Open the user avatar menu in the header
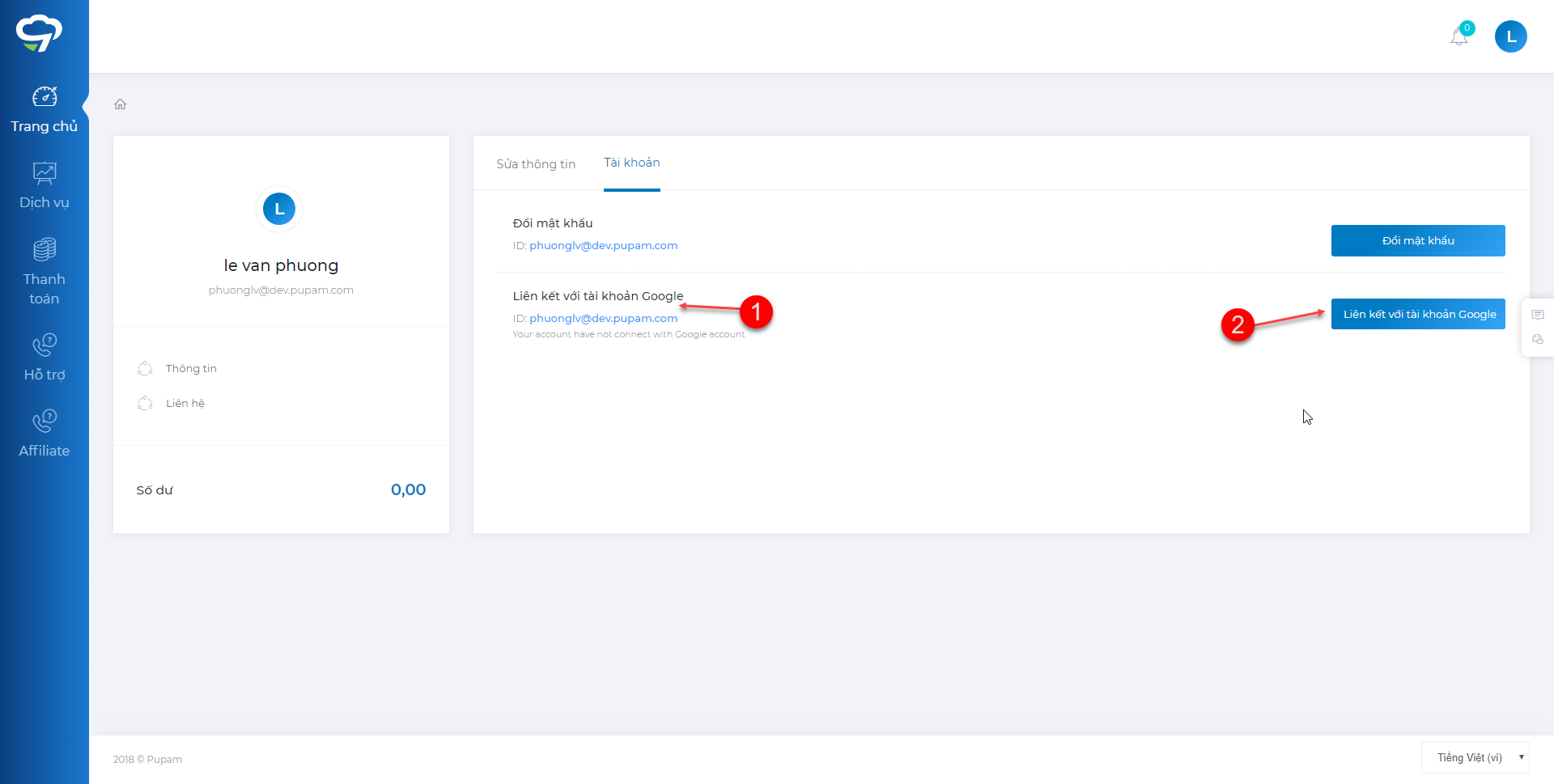This screenshot has width=1554, height=784. 1510,36
